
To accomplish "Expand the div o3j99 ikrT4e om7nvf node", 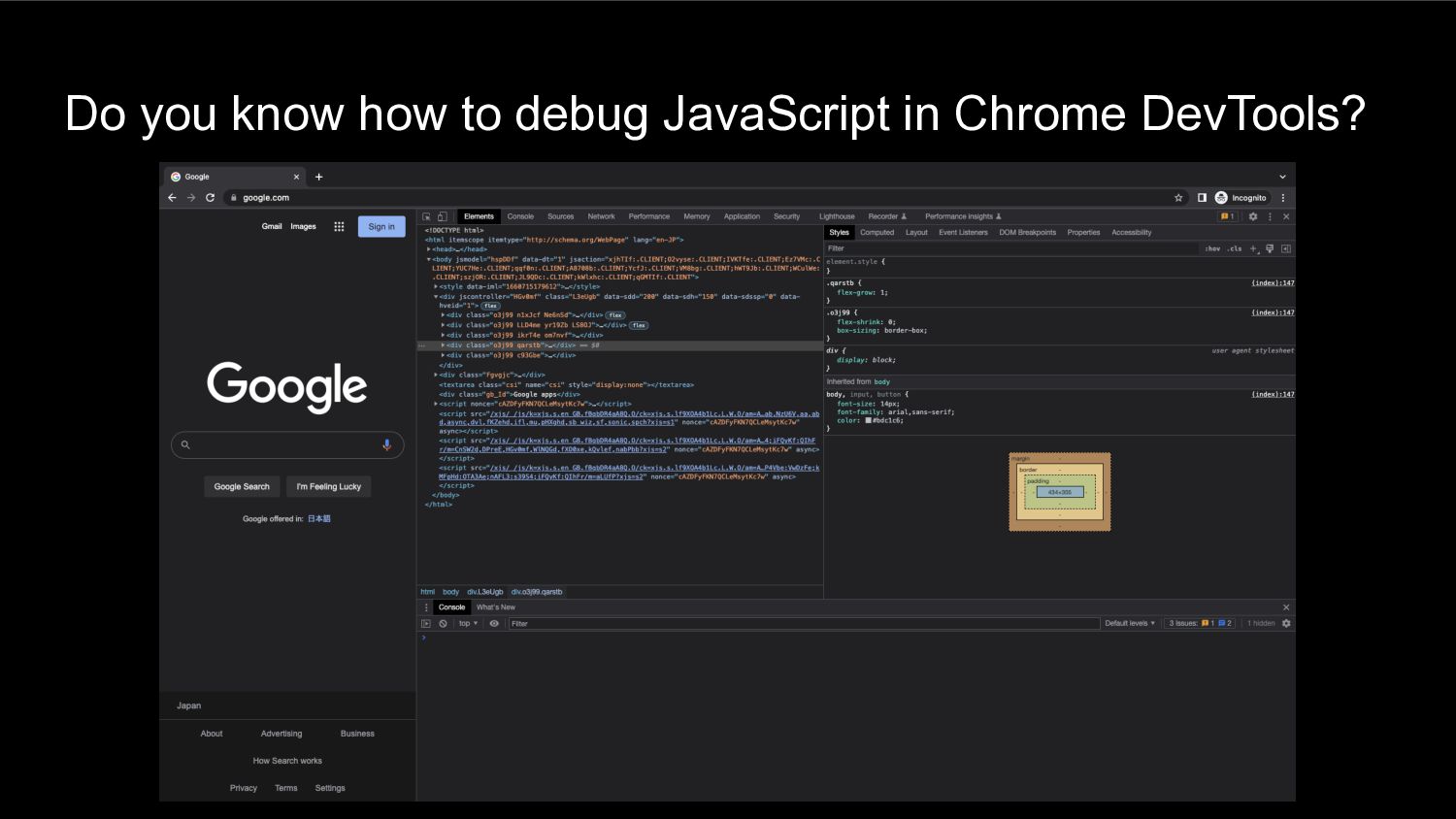I will point(444,335).
